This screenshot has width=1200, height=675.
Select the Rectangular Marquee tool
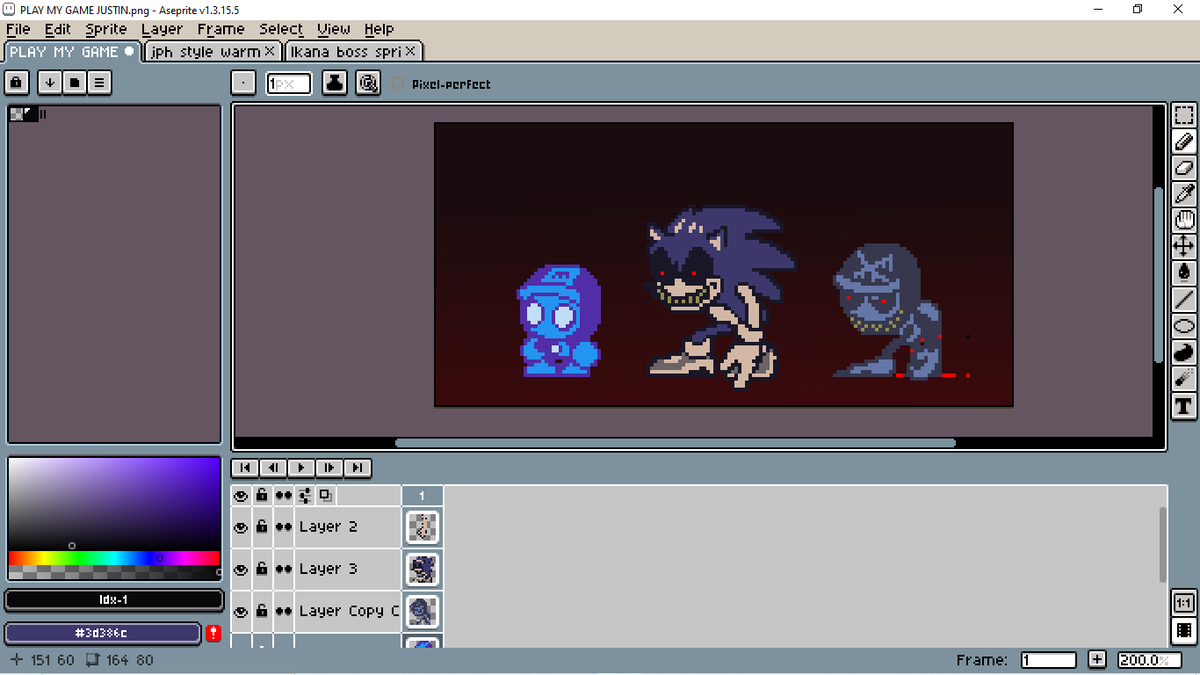coord(1183,116)
